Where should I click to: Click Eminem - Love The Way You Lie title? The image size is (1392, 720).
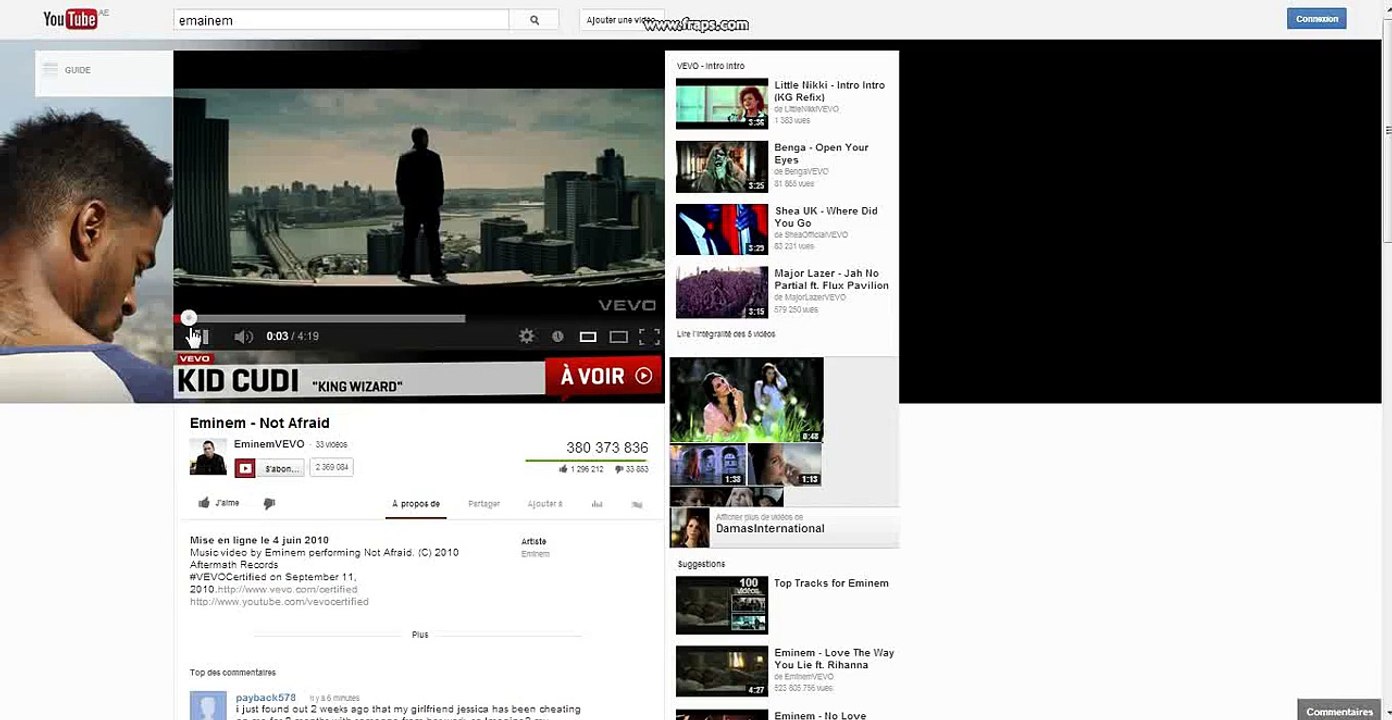click(834, 659)
